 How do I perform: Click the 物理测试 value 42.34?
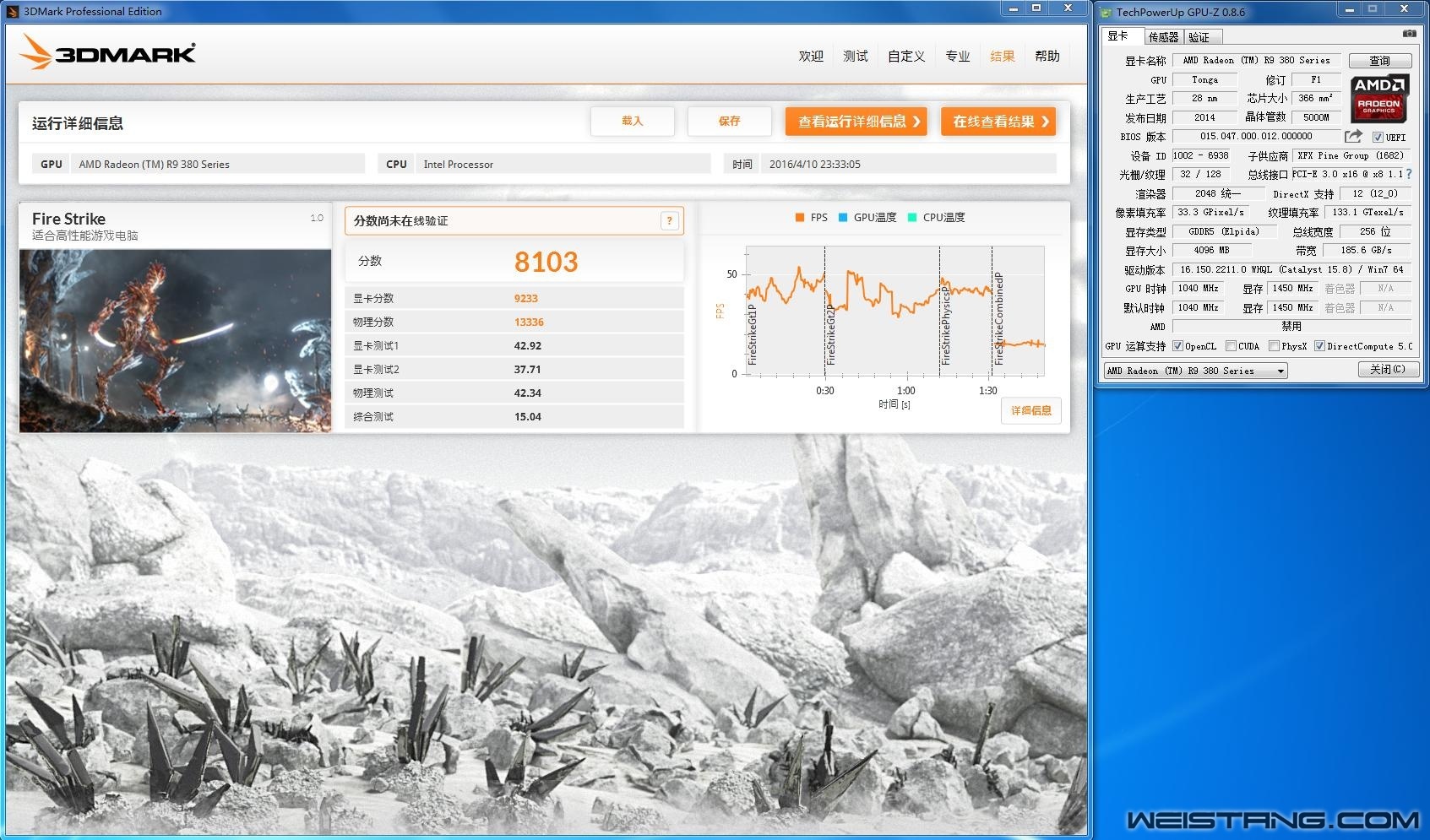click(x=527, y=393)
